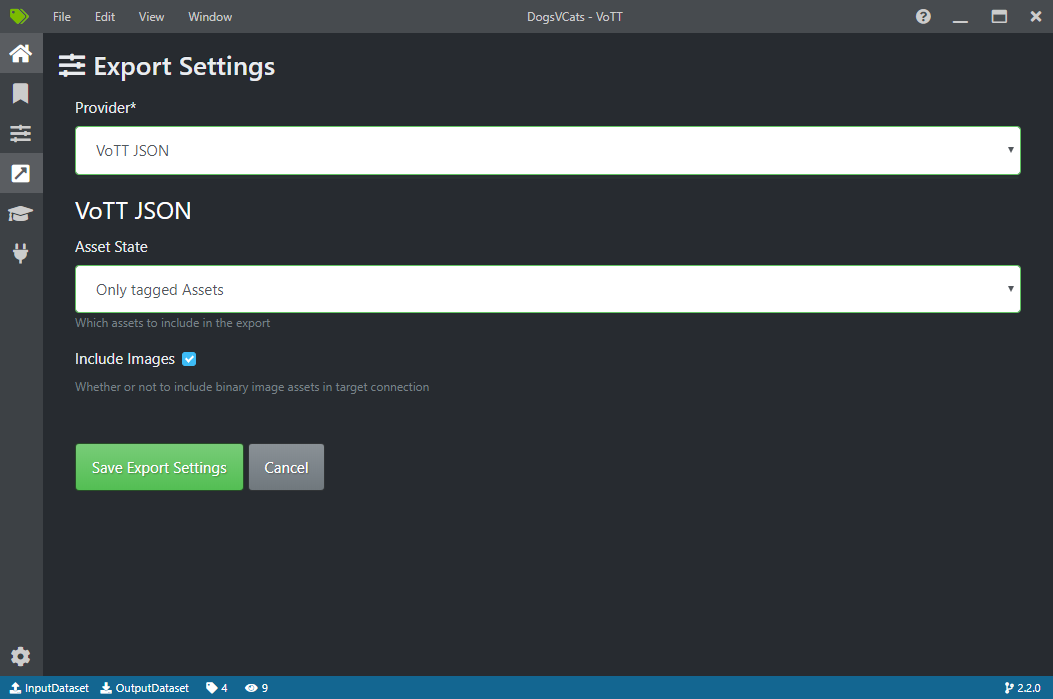Open the help question mark icon
The image size is (1053, 699).
coord(923,16)
